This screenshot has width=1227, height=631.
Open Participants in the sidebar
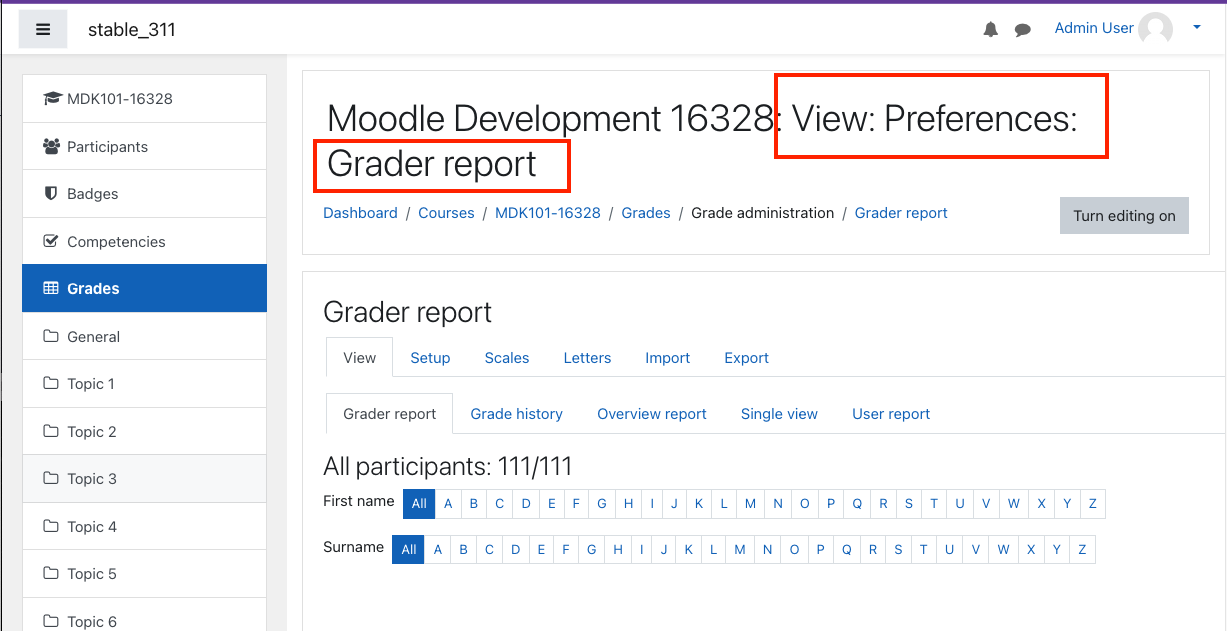click(x=144, y=147)
